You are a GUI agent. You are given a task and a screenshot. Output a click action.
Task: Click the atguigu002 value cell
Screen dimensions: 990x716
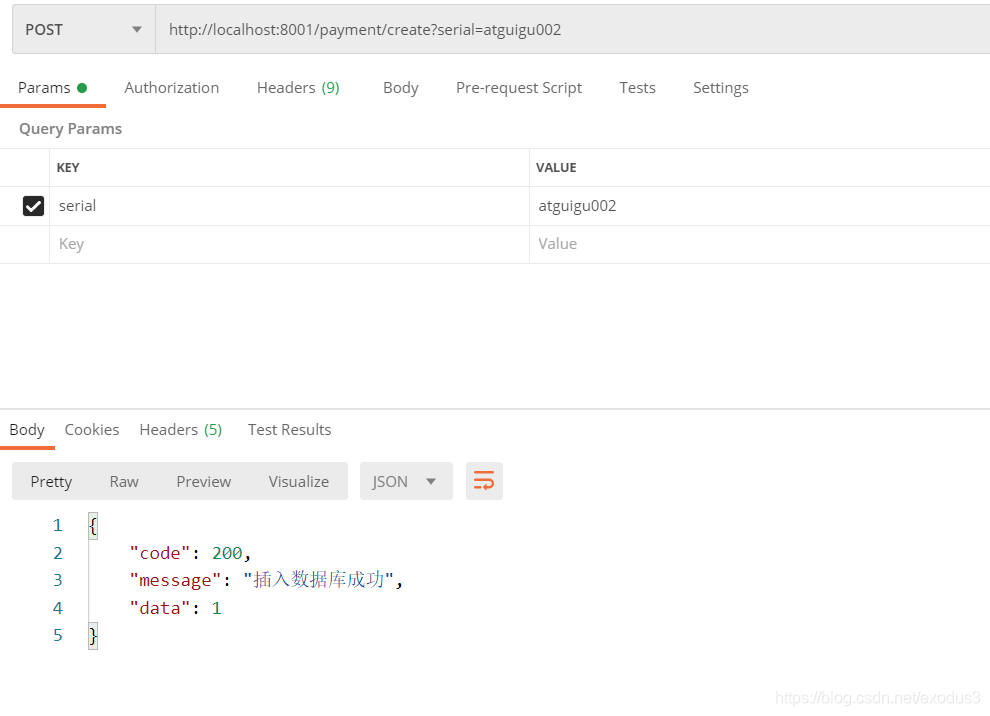760,206
